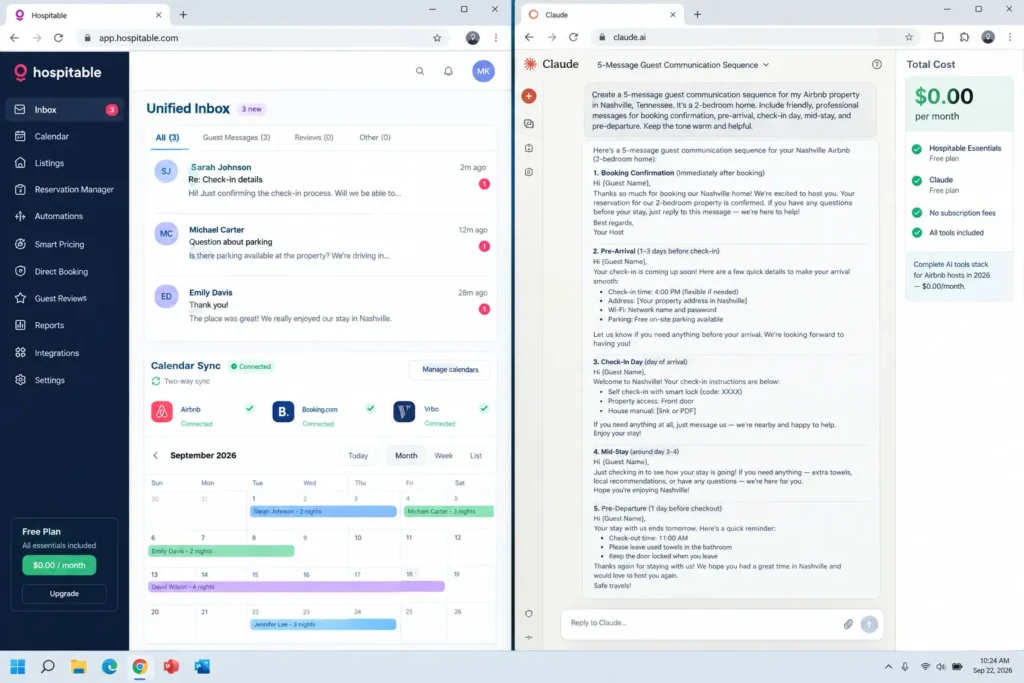Open Hospitable notifications bell

(x=448, y=71)
